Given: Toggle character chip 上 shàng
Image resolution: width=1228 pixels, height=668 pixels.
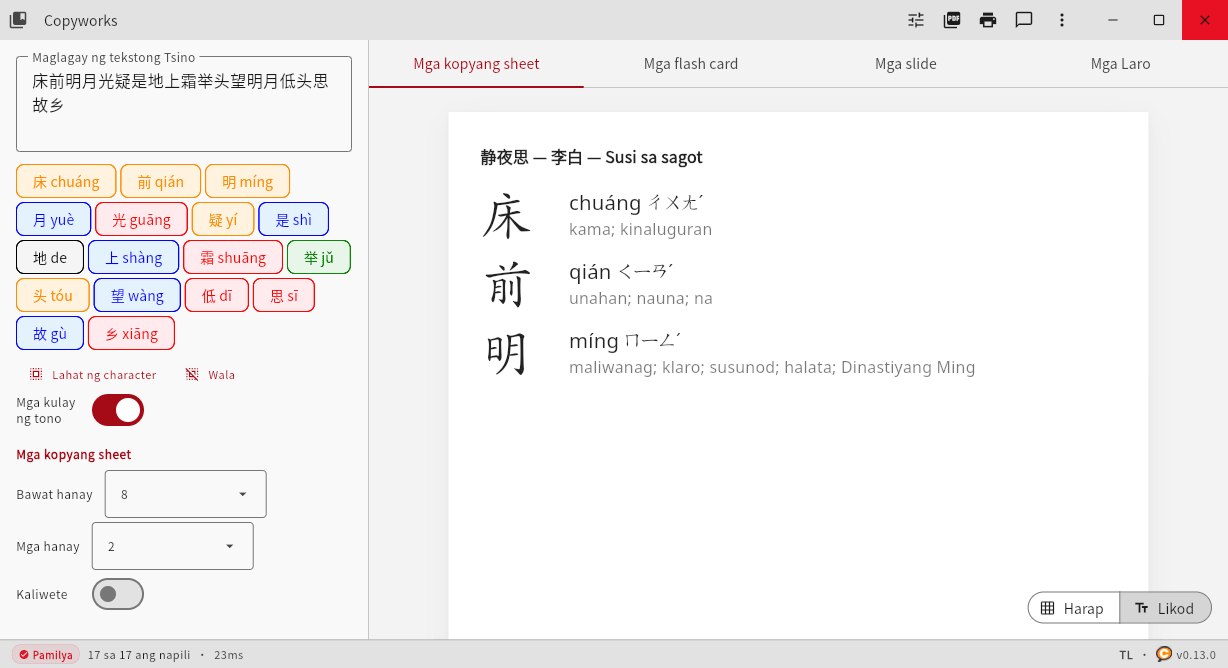Looking at the screenshot, I should [x=134, y=257].
